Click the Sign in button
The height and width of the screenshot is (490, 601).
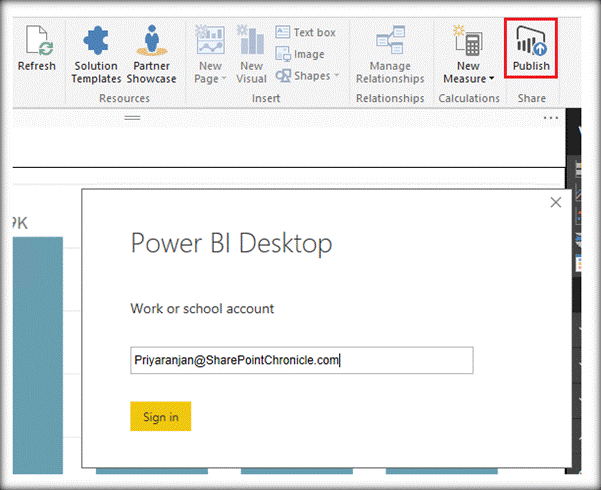(x=161, y=416)
